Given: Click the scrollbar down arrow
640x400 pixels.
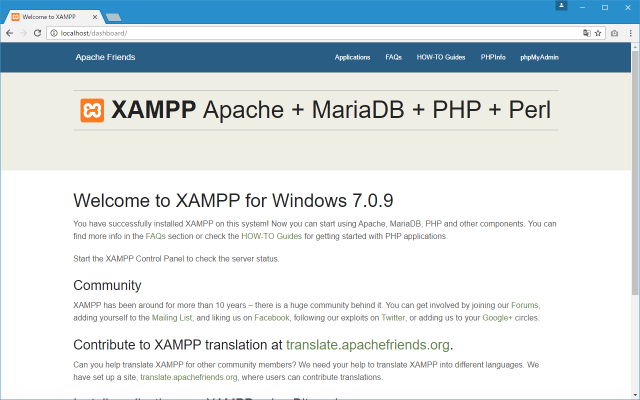Looking at the screenshot, I should point(635,395).
